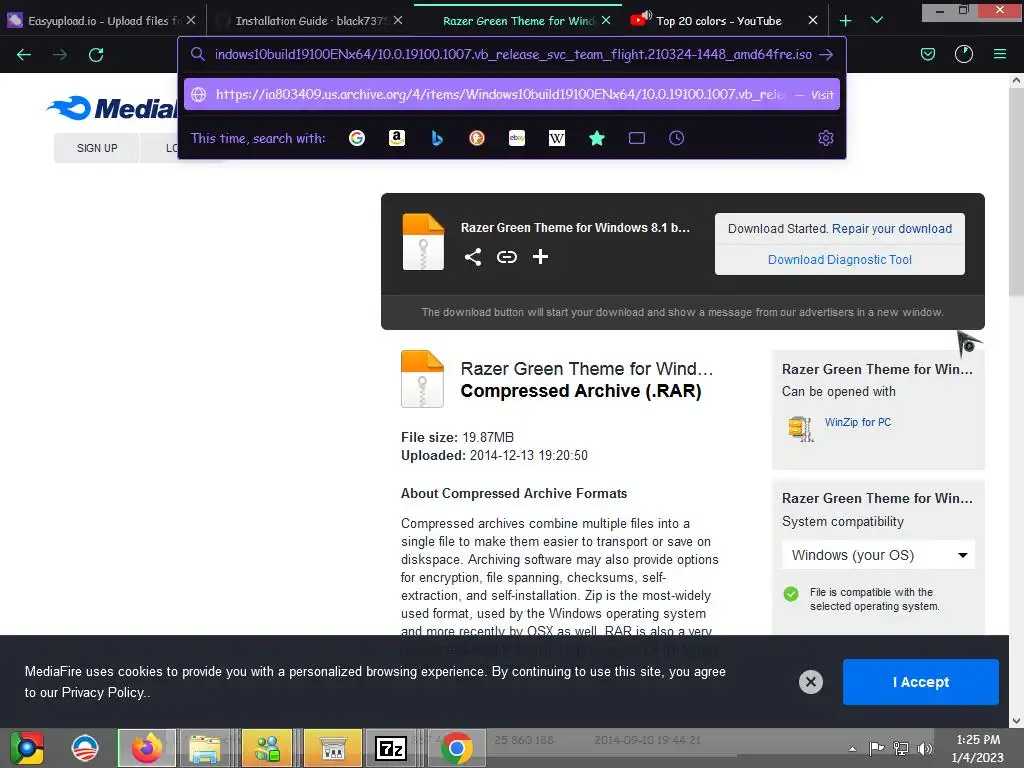Viewport: 1024px width, 768px height.
Task: Click inside the address bar text
Action: (x=513, y=55)
